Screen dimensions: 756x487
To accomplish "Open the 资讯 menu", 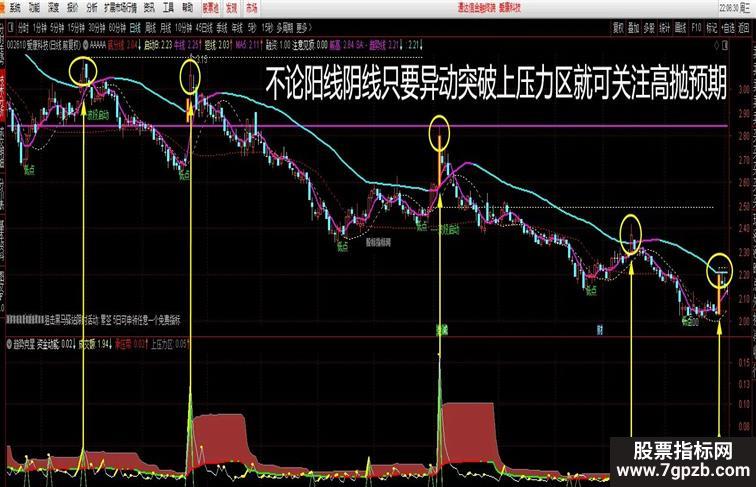I will click(149, 8).
